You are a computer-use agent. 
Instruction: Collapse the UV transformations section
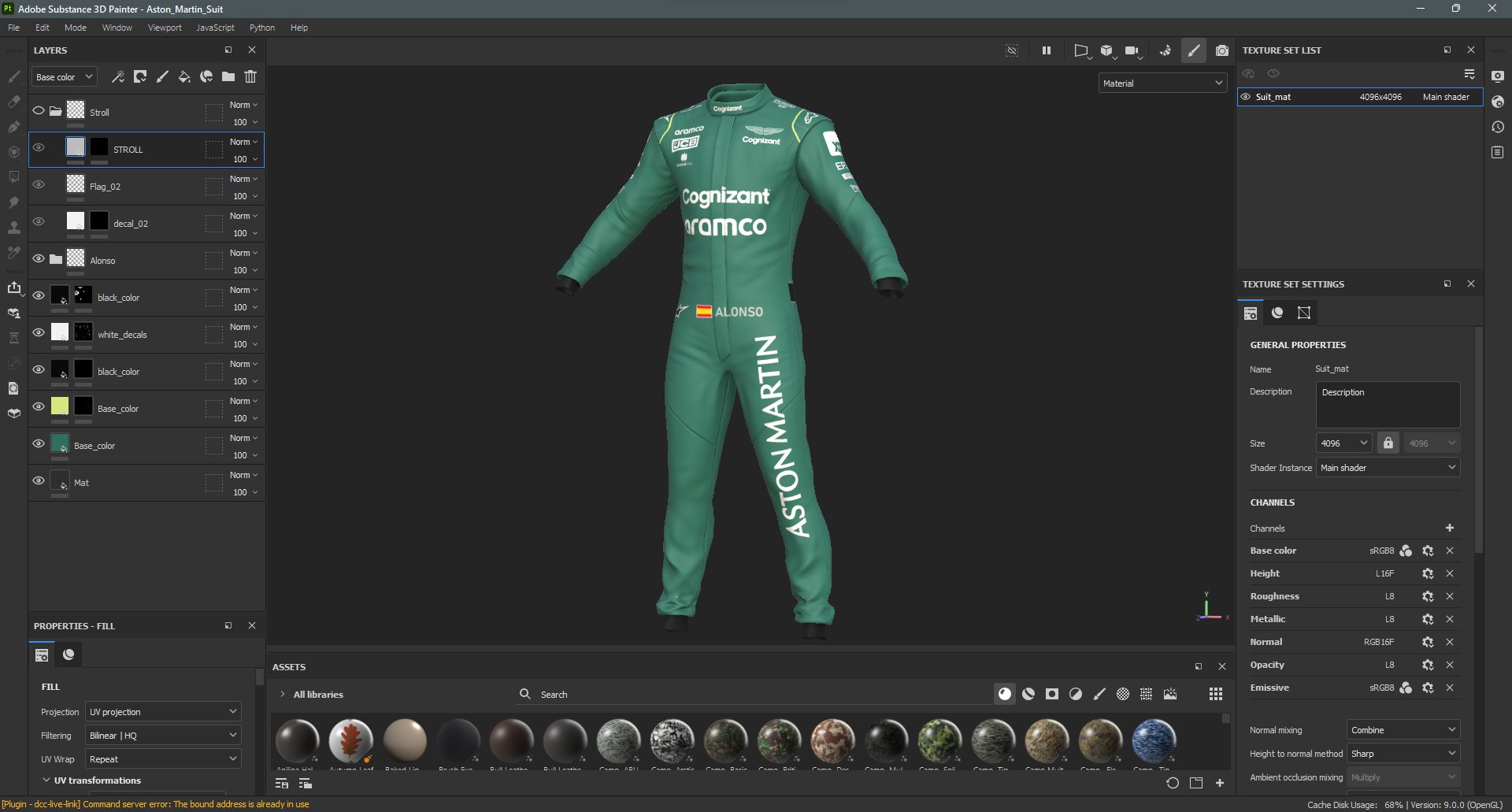coord(46,780)
